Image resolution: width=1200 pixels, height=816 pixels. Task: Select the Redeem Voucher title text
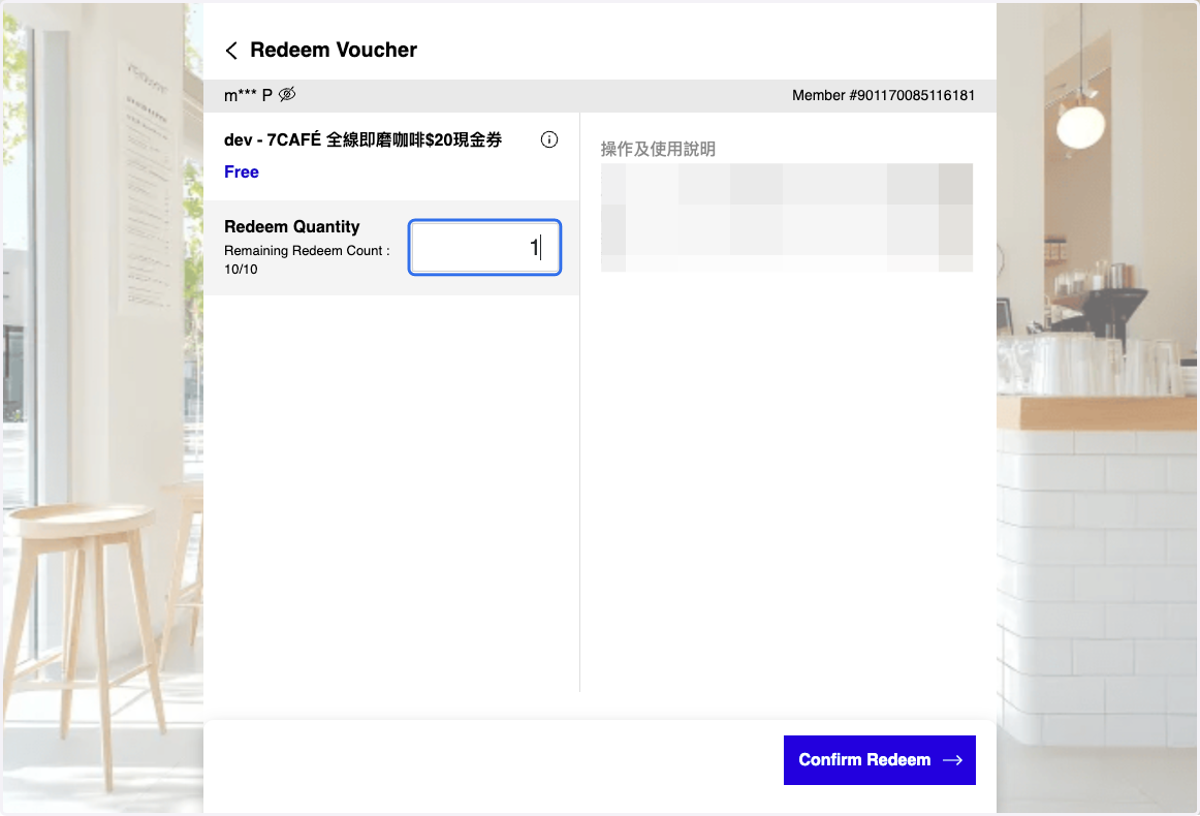333,50
